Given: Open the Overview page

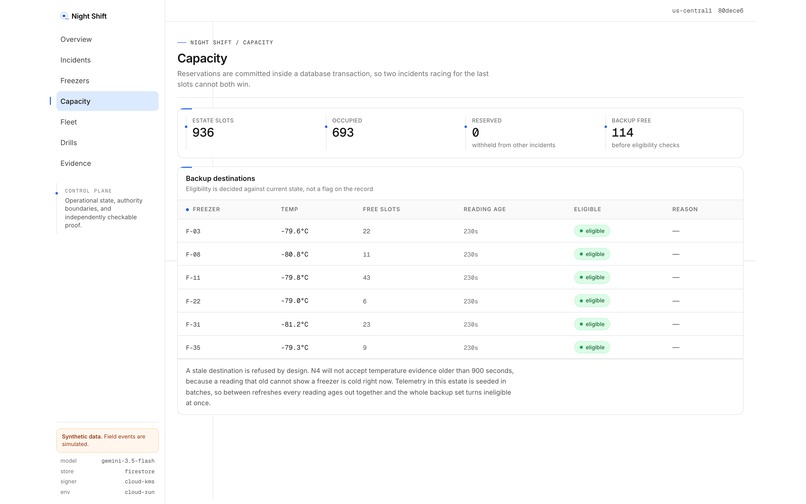Looking at the screenshot, I should pos(76,39).
